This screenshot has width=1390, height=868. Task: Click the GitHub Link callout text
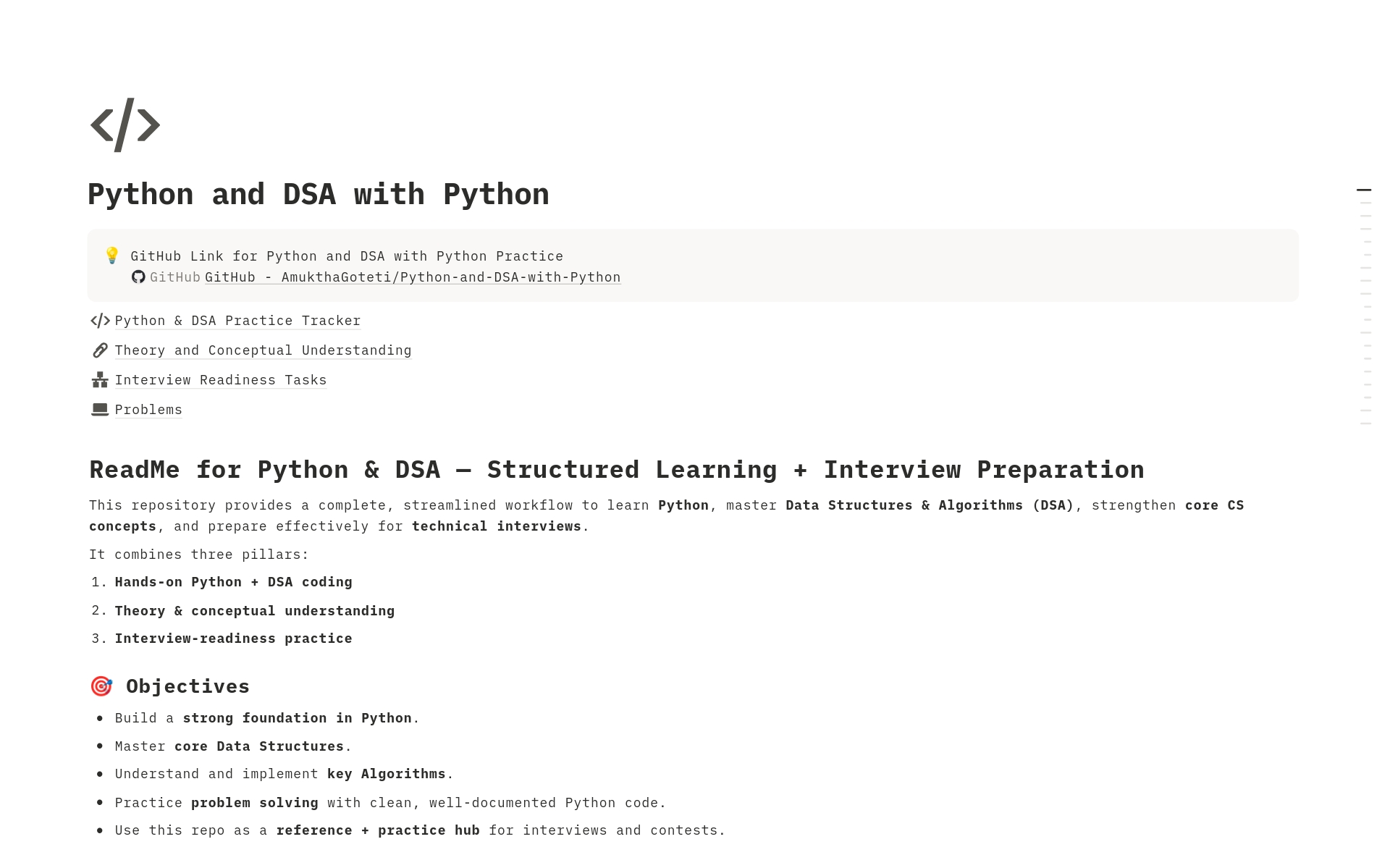pos(347,256)
